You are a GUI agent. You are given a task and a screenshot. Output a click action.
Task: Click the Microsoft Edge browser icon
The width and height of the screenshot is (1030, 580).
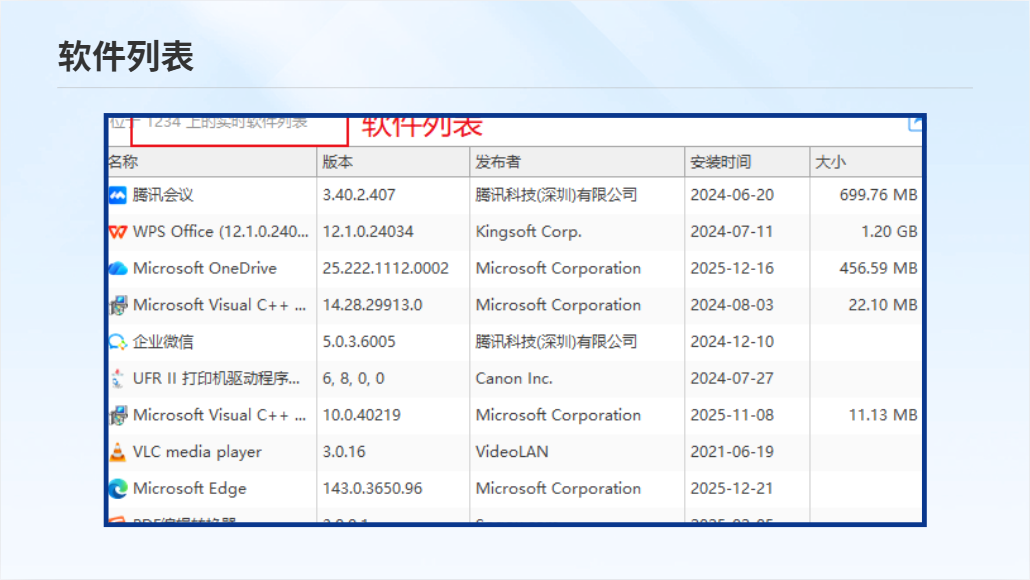tap(118, 489)
